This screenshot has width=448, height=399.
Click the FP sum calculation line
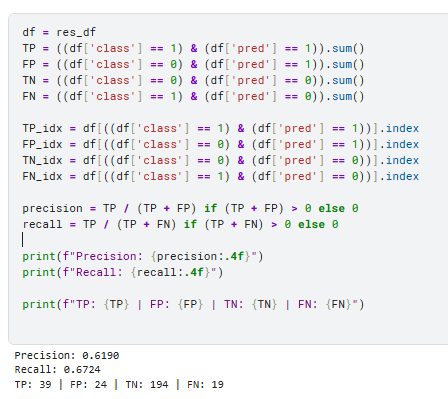pyautogui.click(x=193, y=64)
